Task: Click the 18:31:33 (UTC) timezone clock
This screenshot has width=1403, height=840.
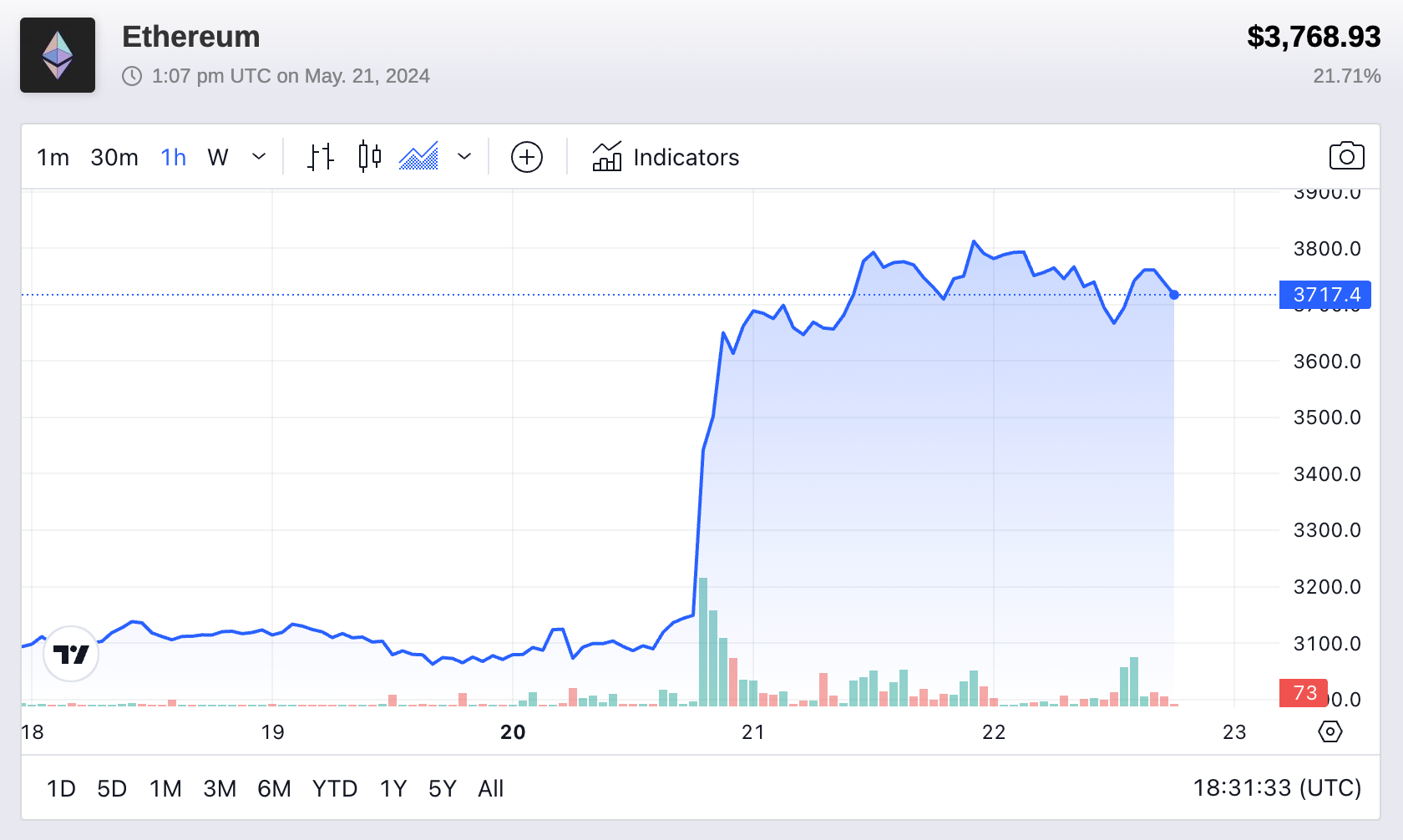Action: click(1277, 787)
